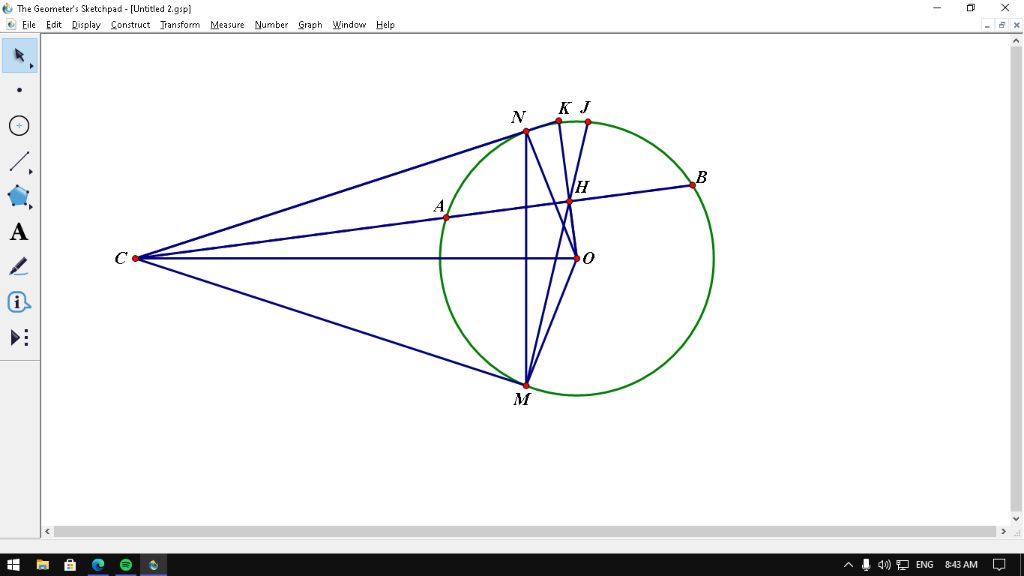Viewport: 1024px width, 576px height.
Task: Click the Sketchpad taskbar icon
Action: [x=153, y=565]
